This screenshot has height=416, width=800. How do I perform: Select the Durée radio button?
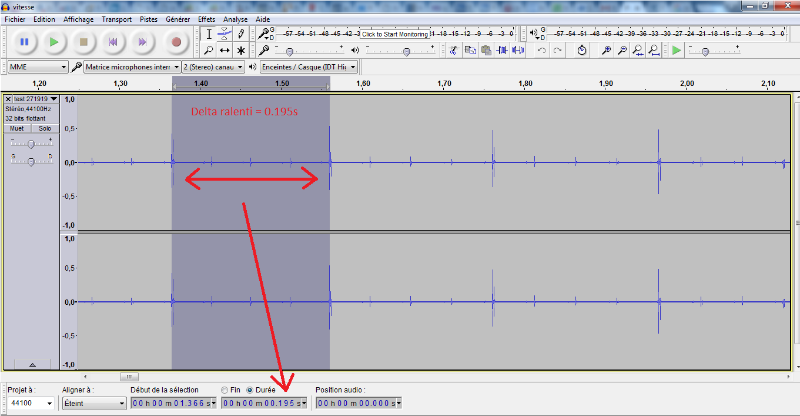click(249, 390)
